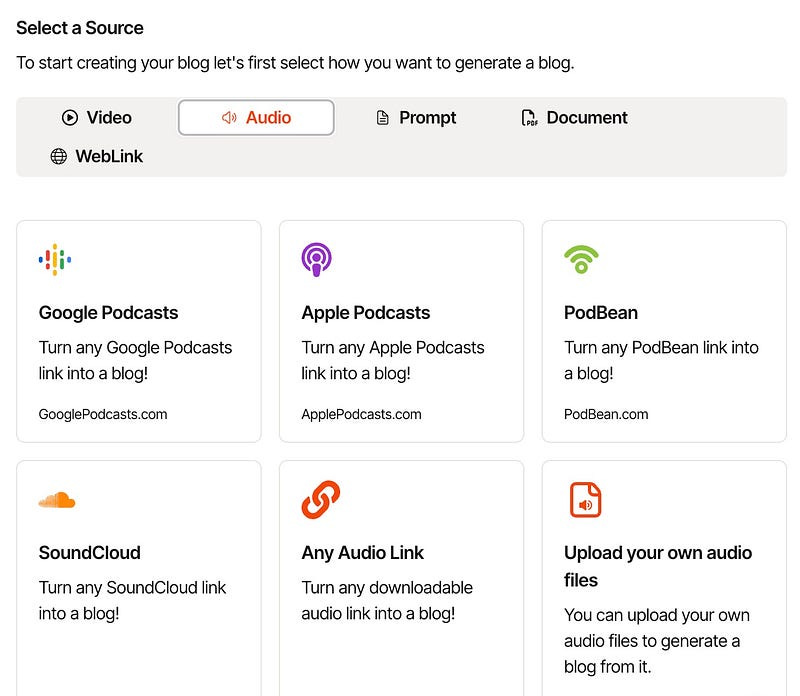Switch to the Video source tab
The width and height of the screenshot is (800, 696).
point(96,117)
